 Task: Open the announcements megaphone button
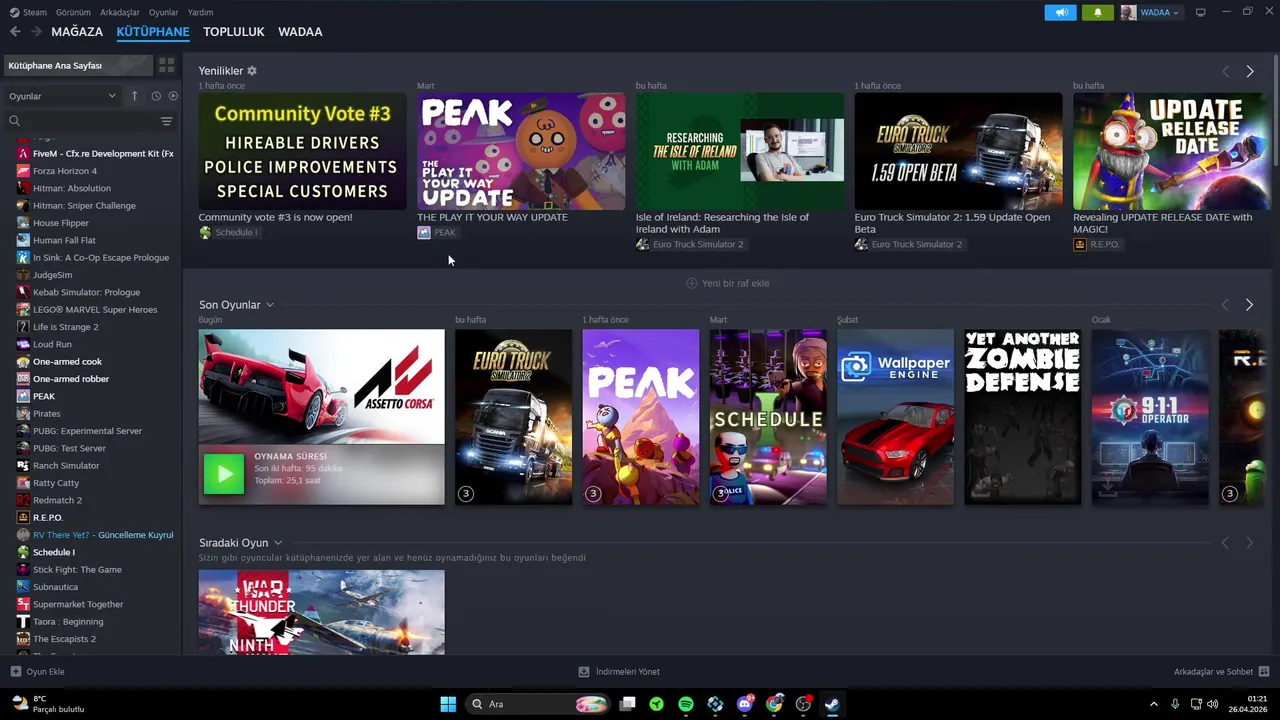click(1060, 12)
